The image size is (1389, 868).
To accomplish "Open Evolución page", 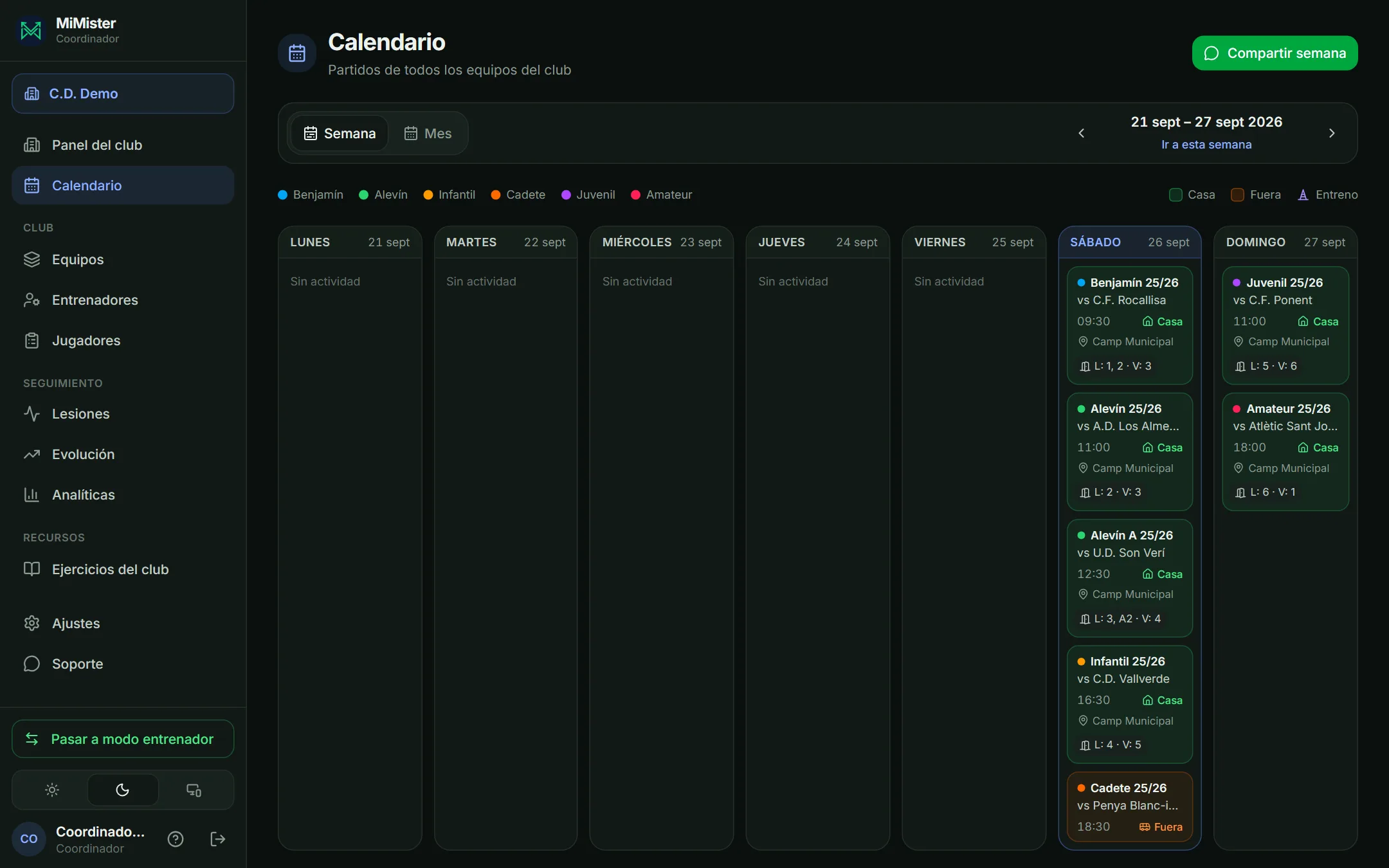I will pyautogui.click(x=123, y=455).
